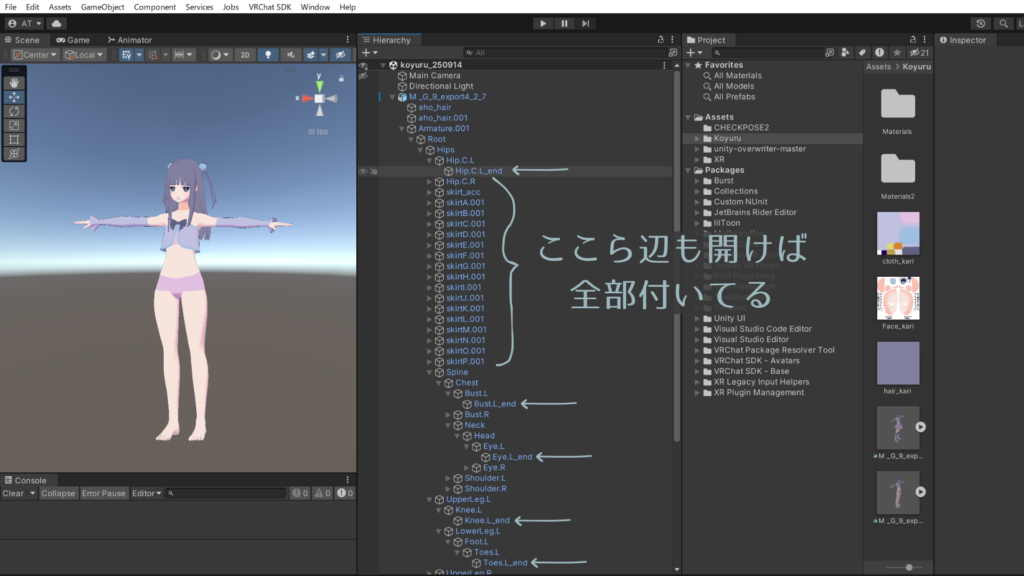The height and width of the screenshot is (576, 1024).
Task: Switch to the Animator tab
Action: [x=129, y=40]
